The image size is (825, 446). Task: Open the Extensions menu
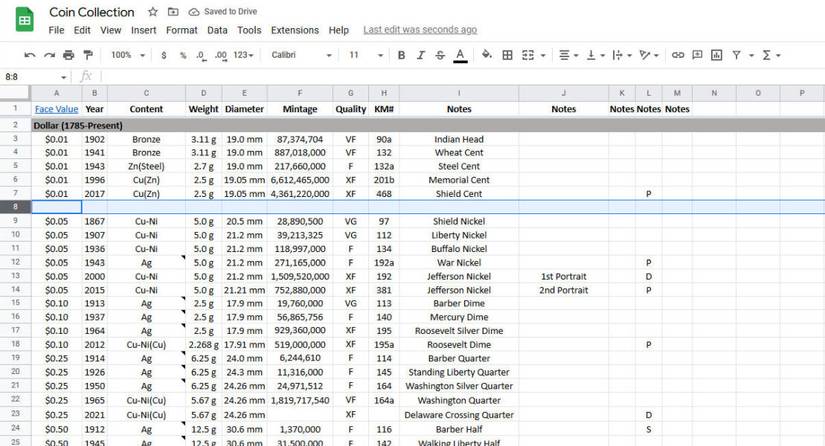click(x=295, y=30)
